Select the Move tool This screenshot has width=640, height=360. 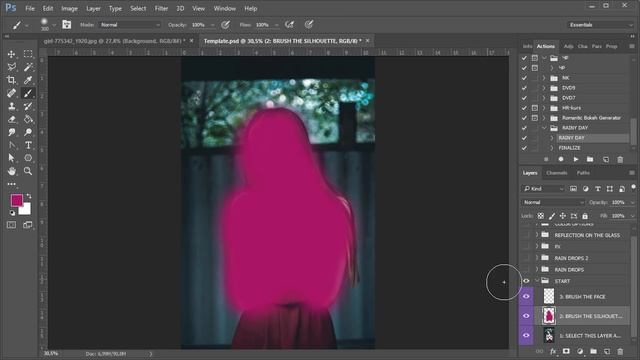point(11,54)
